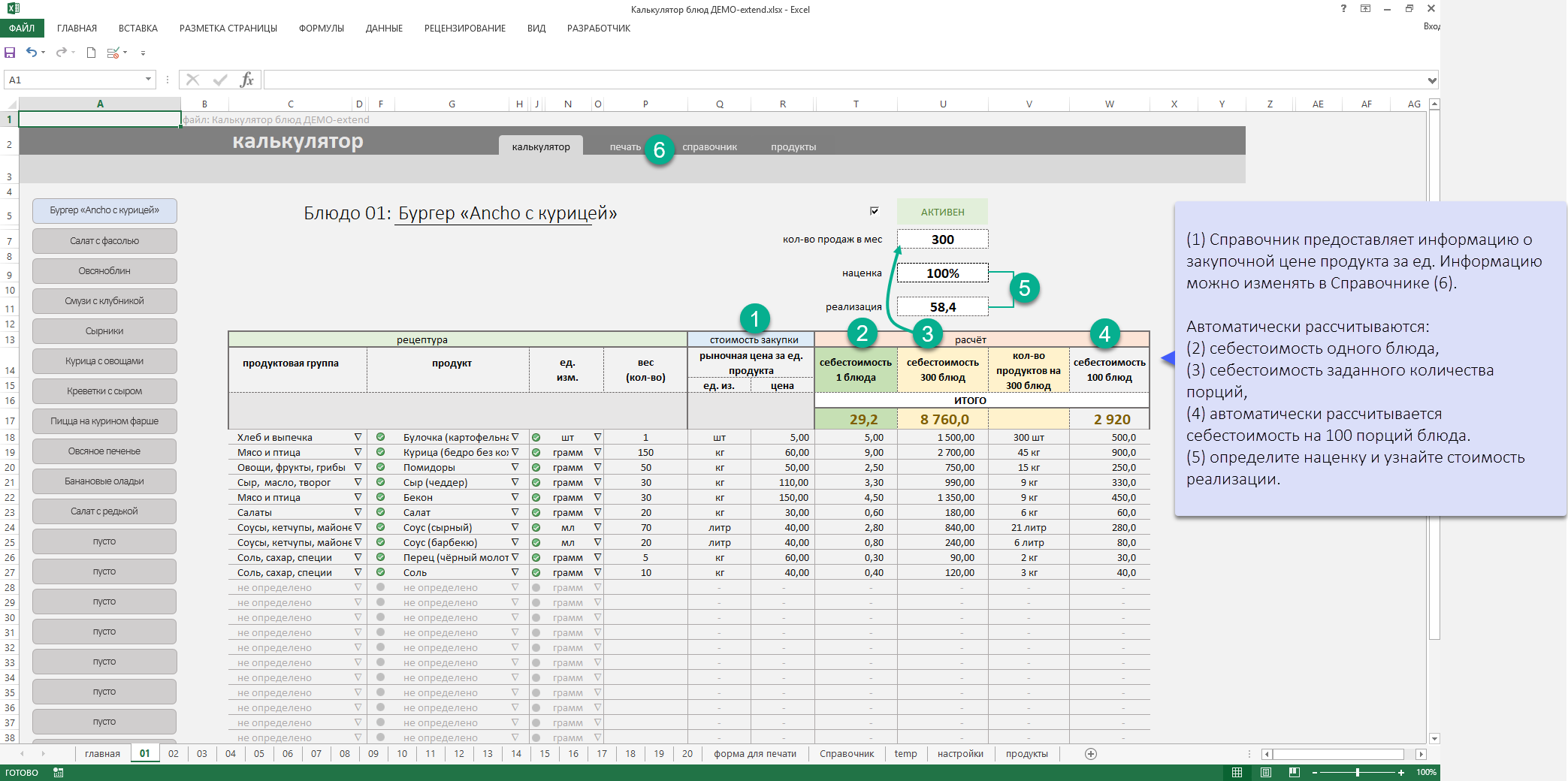This screenshot has height=781, width=1568.
Task: Open the Справочник sheet tab
Action: pos(847,753)
